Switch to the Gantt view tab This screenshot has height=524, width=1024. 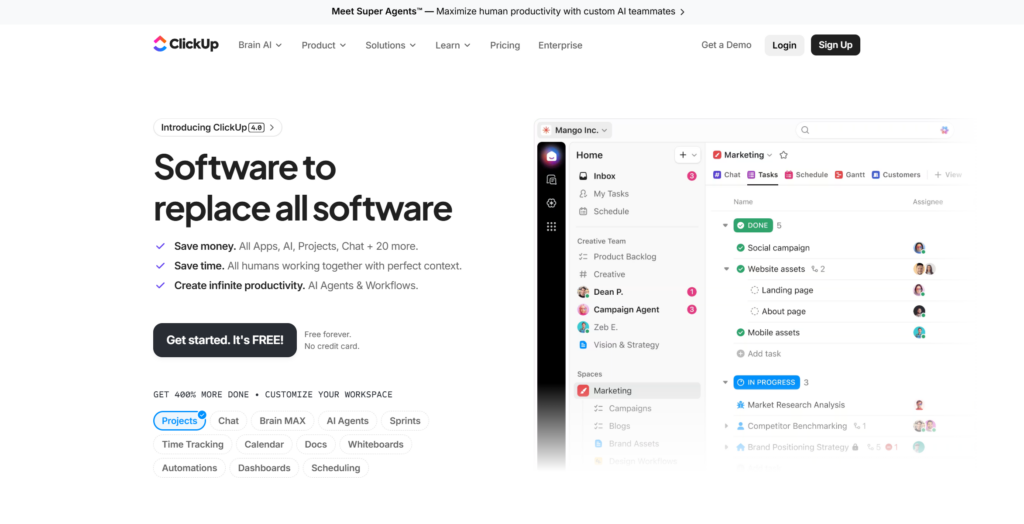(x=850, y=174)
